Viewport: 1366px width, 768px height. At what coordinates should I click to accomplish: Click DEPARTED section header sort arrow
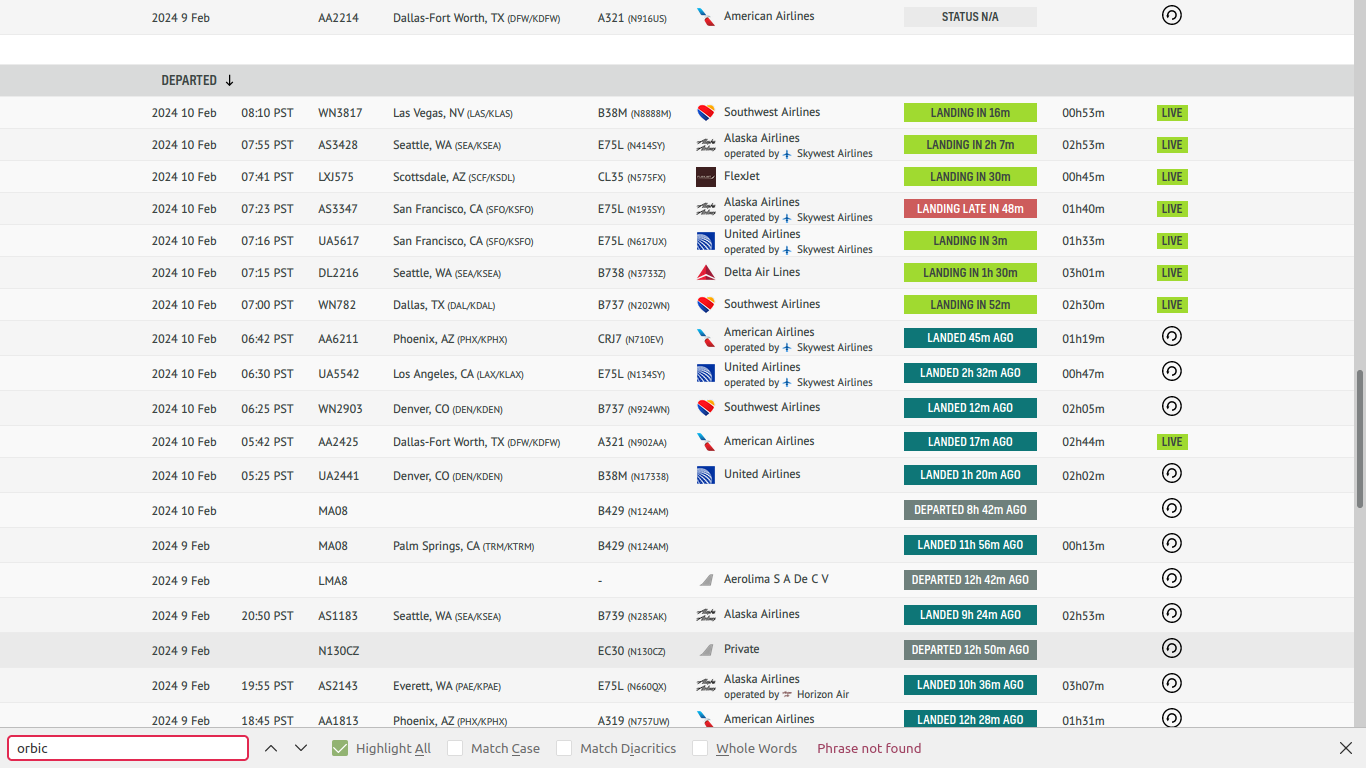tap(229, 80)
